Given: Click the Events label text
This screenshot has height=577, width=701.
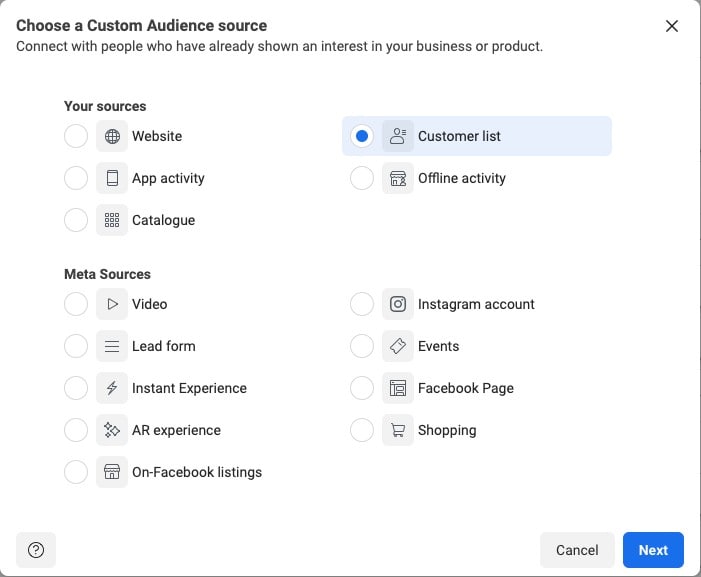Looking at the screenshot, I should (439, 346).
